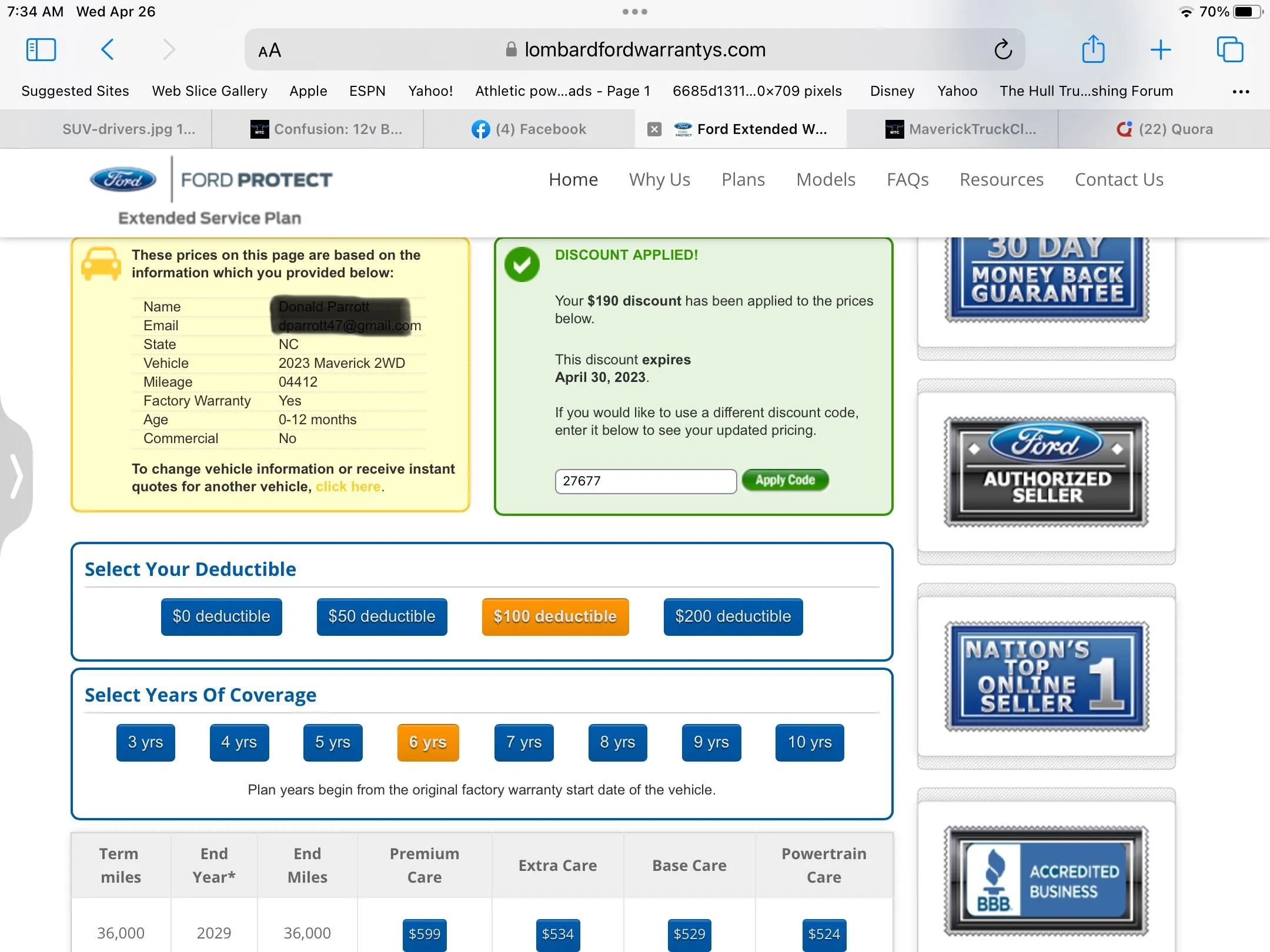This screenshot has height=952, width=1270.
Task: Show all tabs overview icon
Action: click(1230, 49)
